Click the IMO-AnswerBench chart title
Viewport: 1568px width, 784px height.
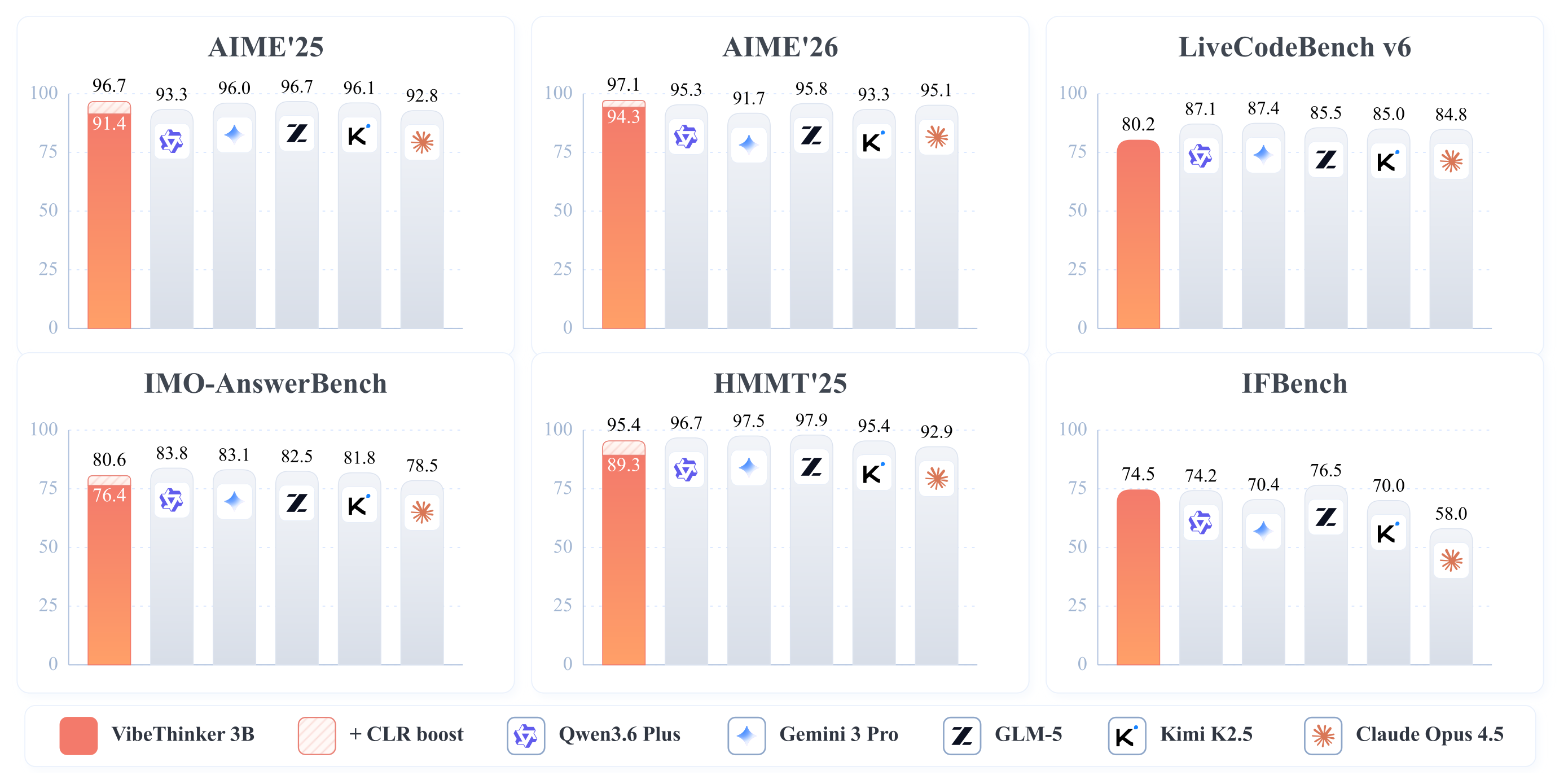coord(265,384)
